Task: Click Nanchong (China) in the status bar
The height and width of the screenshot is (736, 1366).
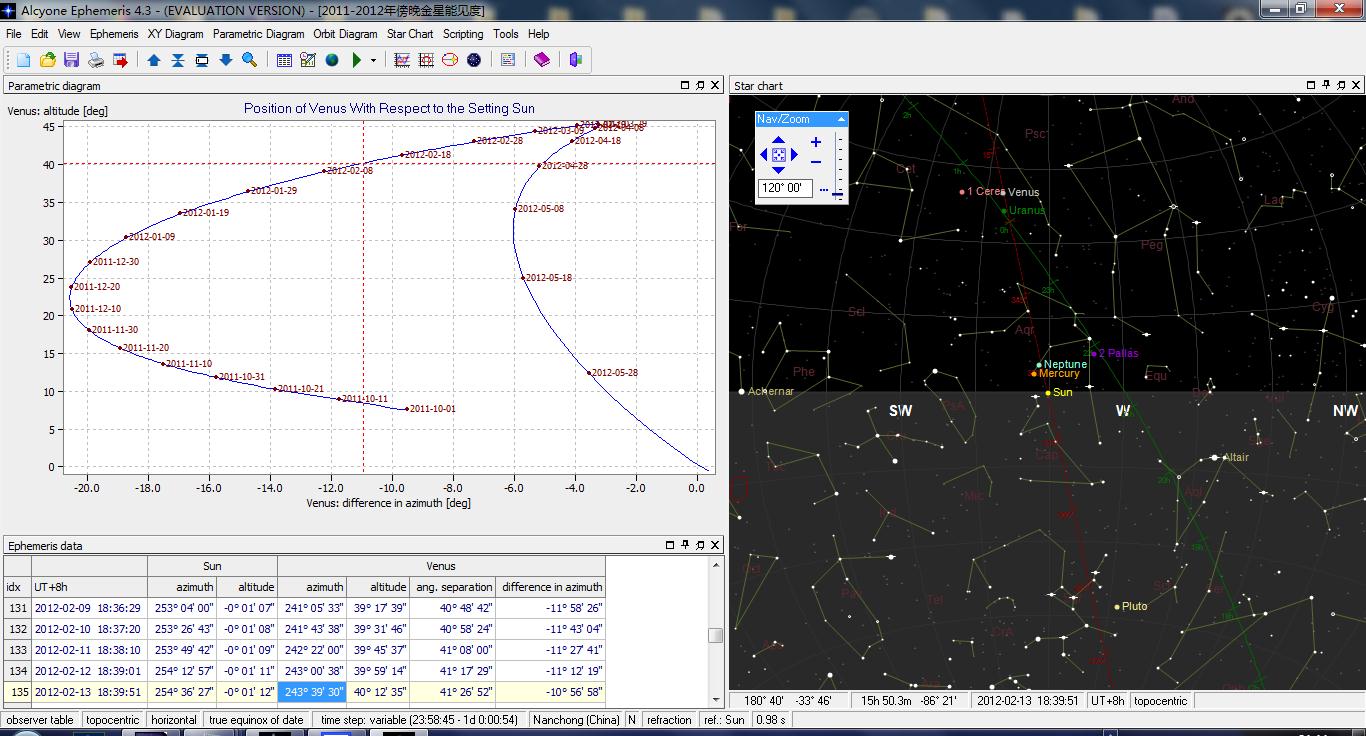Action: pos(576,720)
